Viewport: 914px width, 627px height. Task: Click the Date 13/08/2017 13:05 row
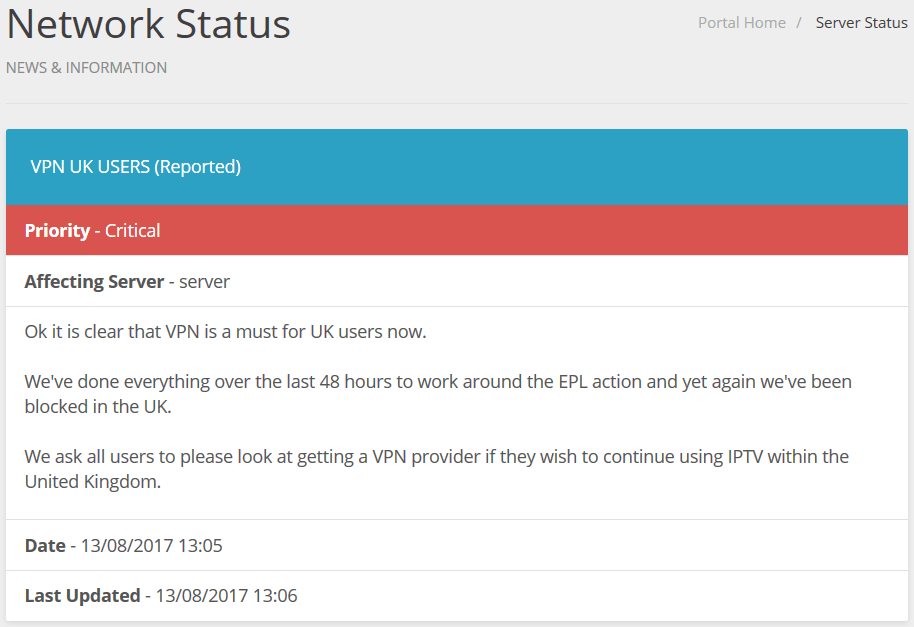(x=457, y=545)
